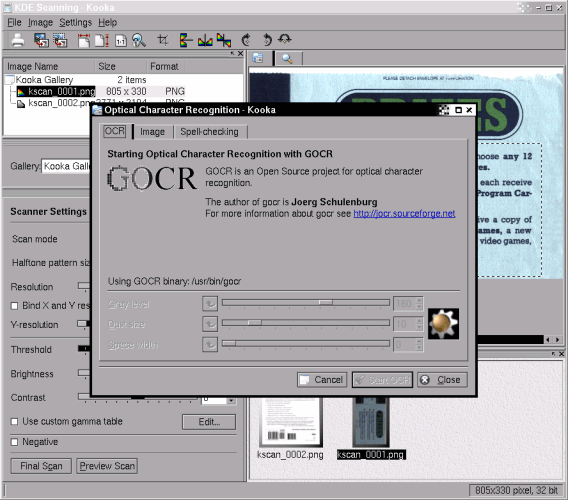This screenshot has width=568, height=500.
Task: Switch to the Spell-checking tab
Action: point(209,132)
